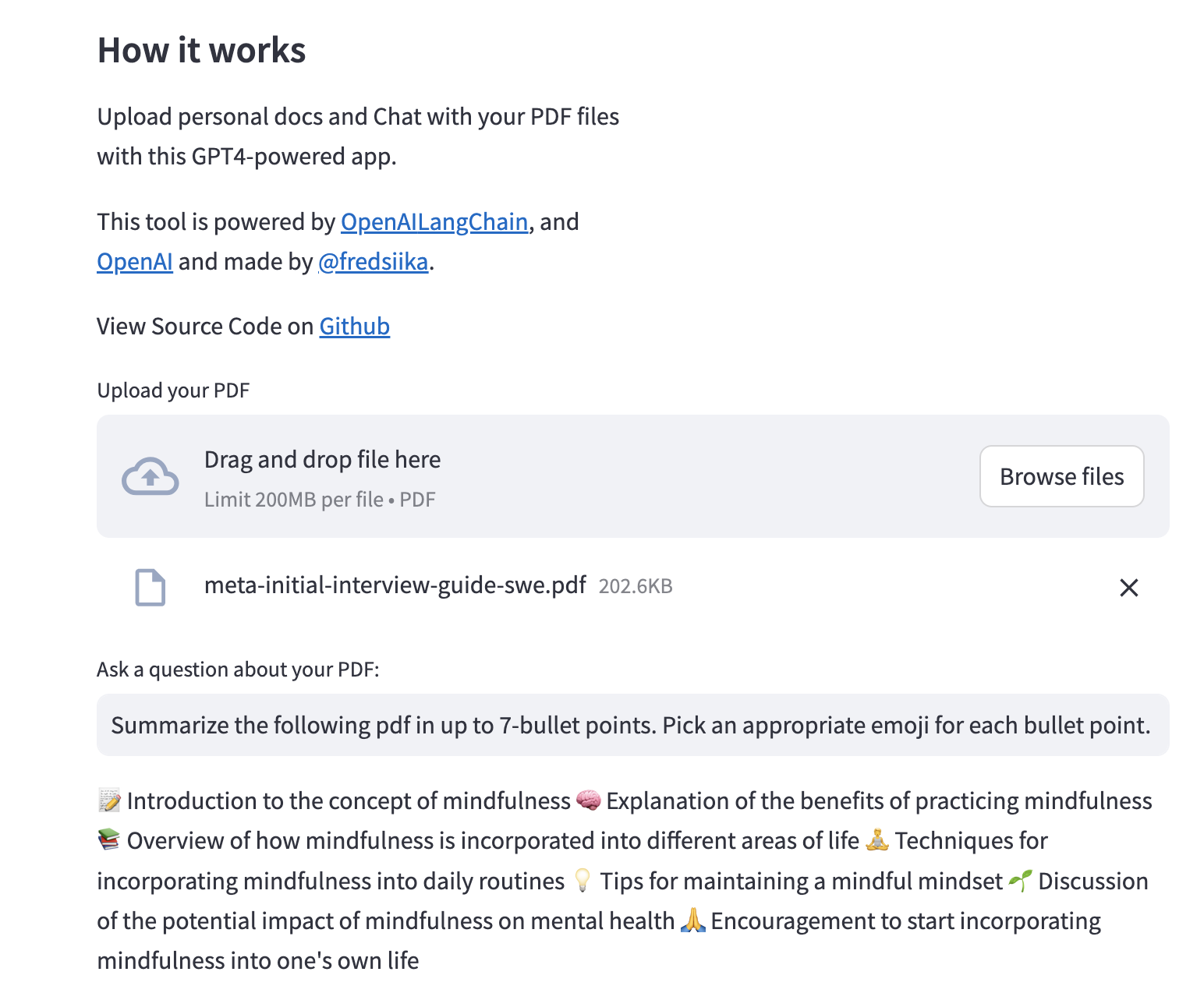Open the Github source code link
This screenshot has height=993, width=1204.
(355, 327)
